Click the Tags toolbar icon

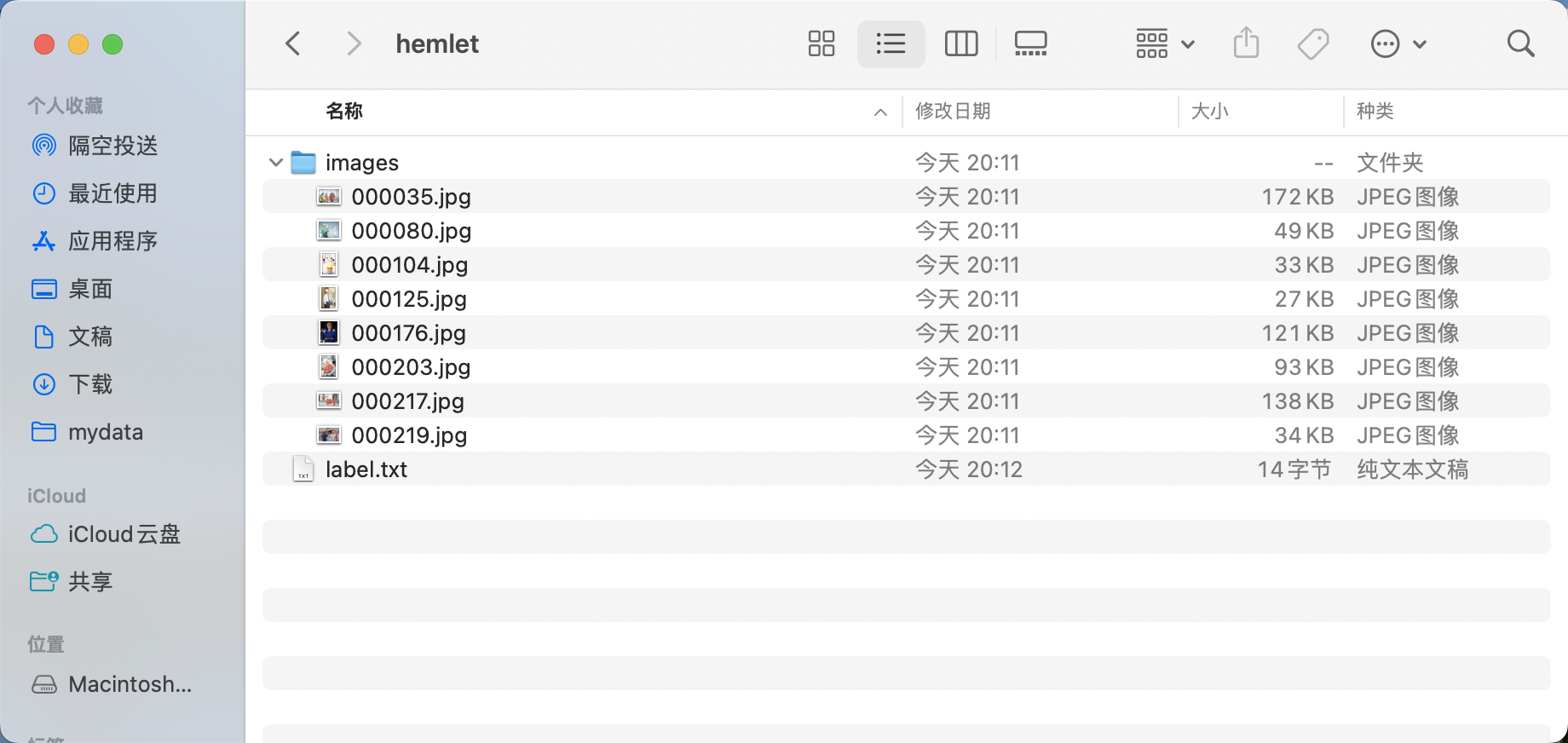1313,43
